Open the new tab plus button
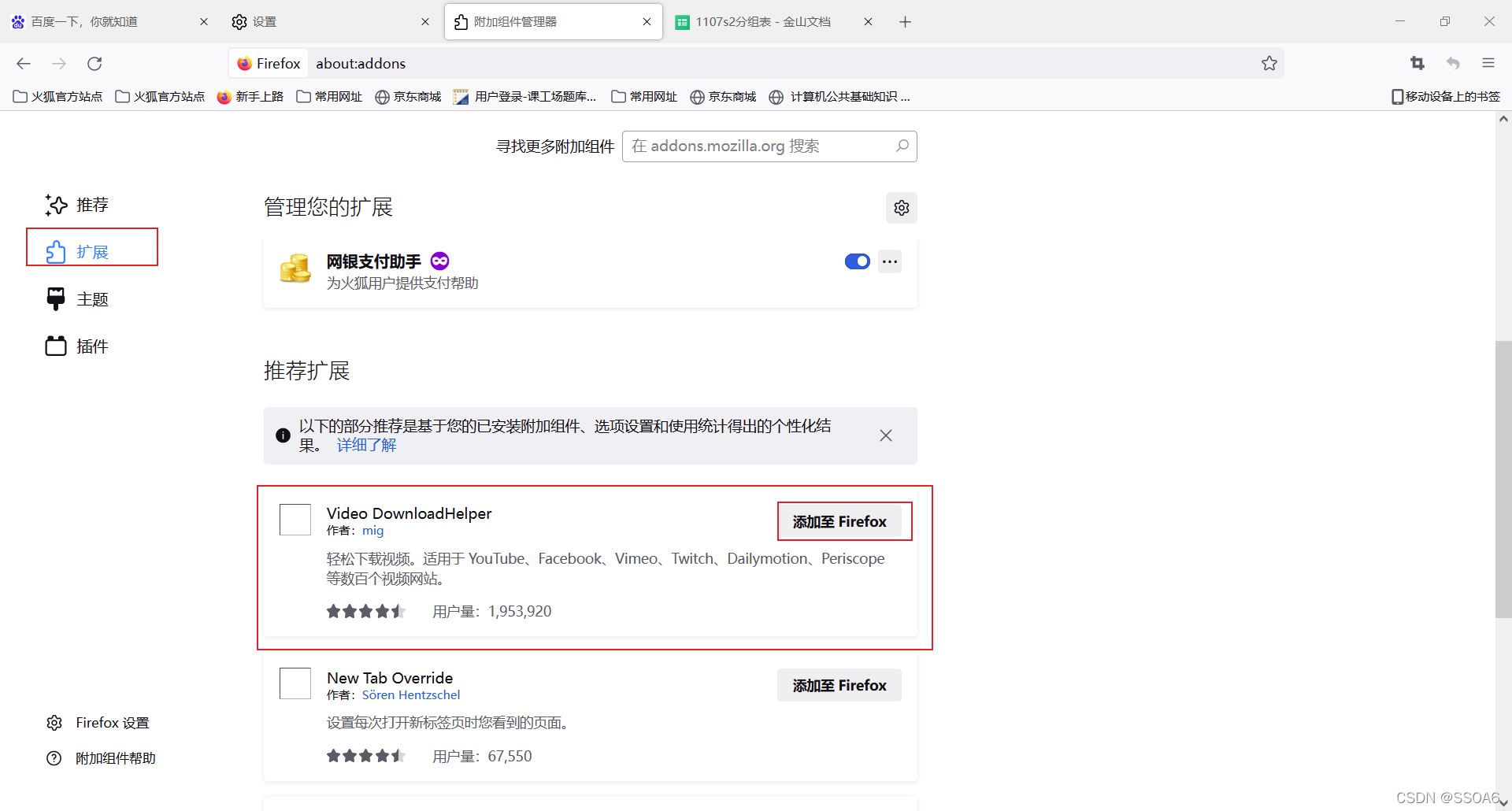This screenshot has height=811, width=1512. click(905, 22)
